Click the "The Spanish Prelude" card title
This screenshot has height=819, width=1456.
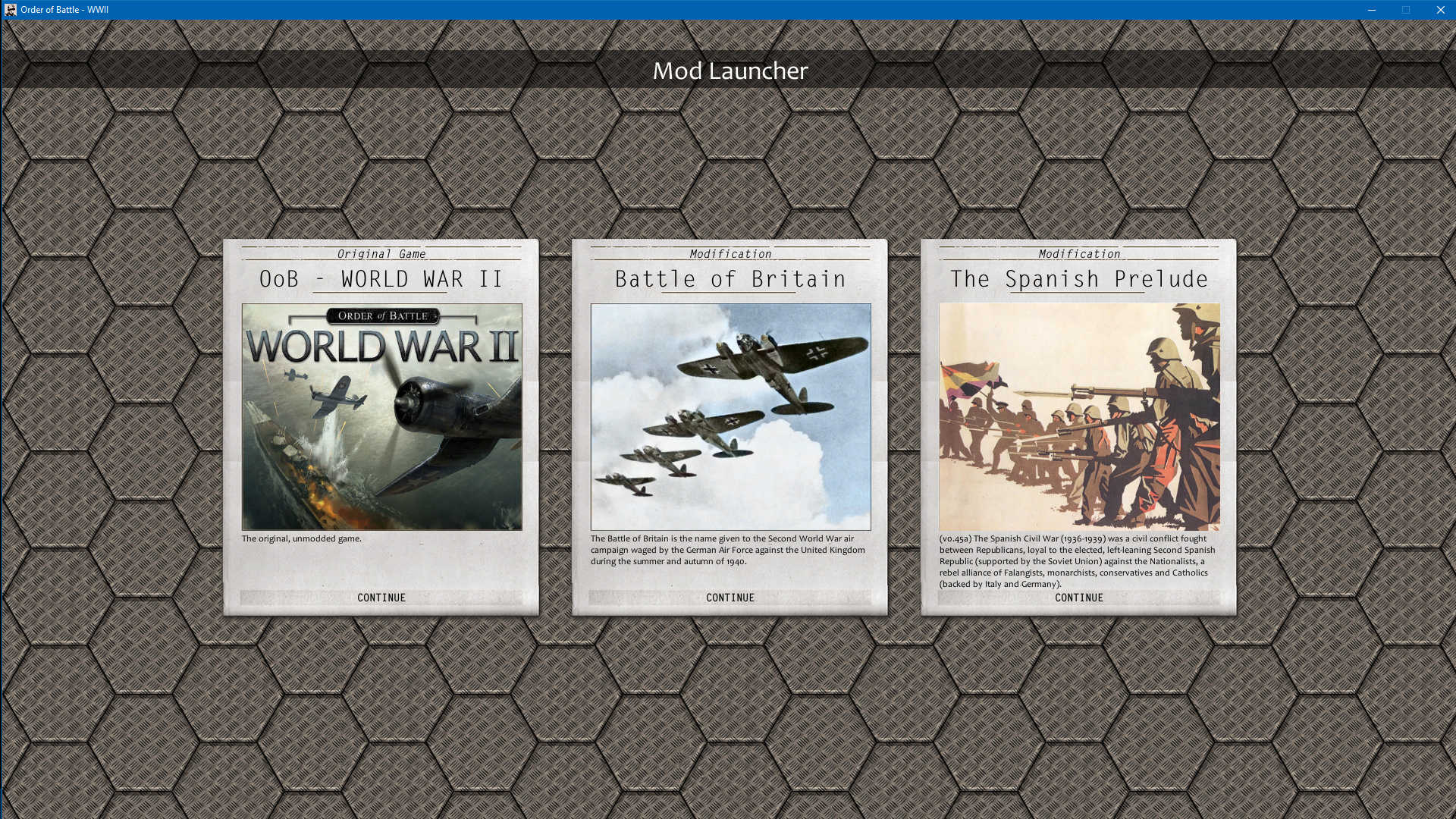[x=1079, y=279]
